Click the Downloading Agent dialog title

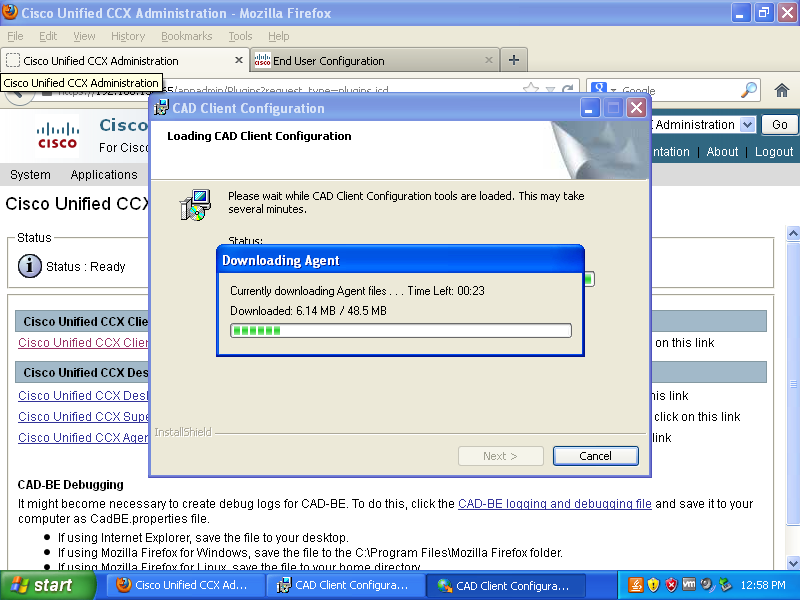(281, 260)
